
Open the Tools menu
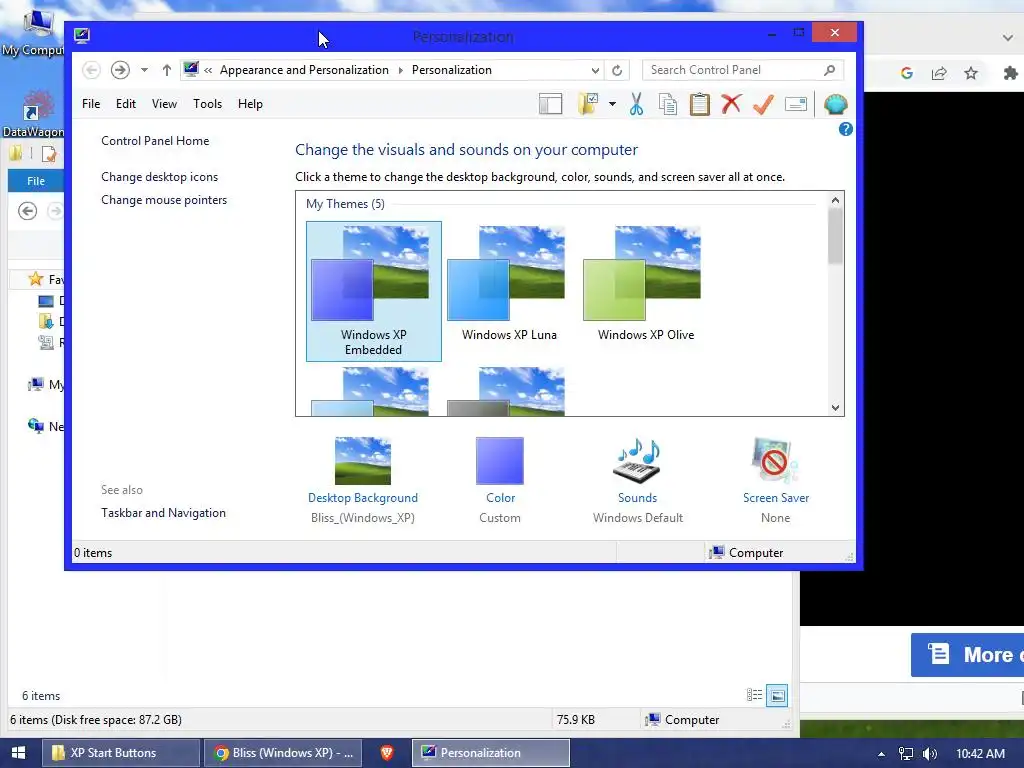pyautogui.click(x=208, y=104)
